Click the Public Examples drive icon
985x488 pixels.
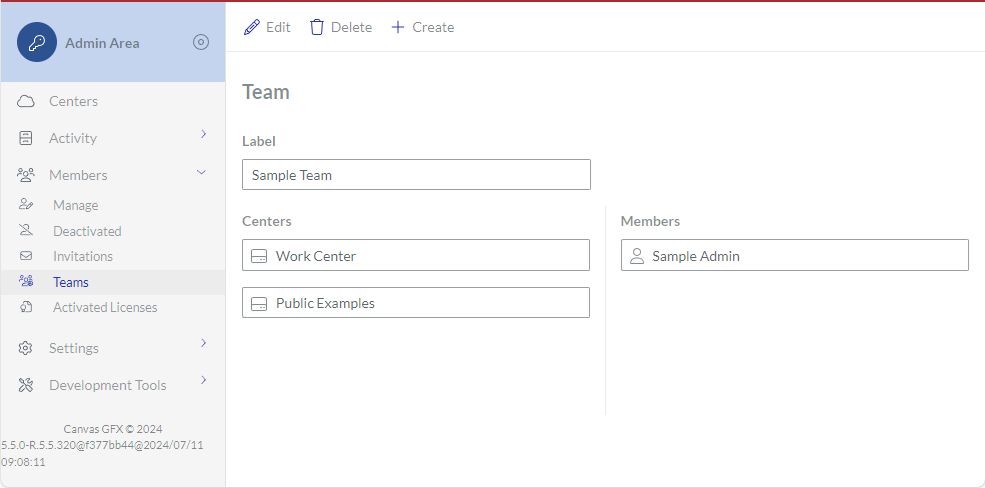(x=259, y=303)
